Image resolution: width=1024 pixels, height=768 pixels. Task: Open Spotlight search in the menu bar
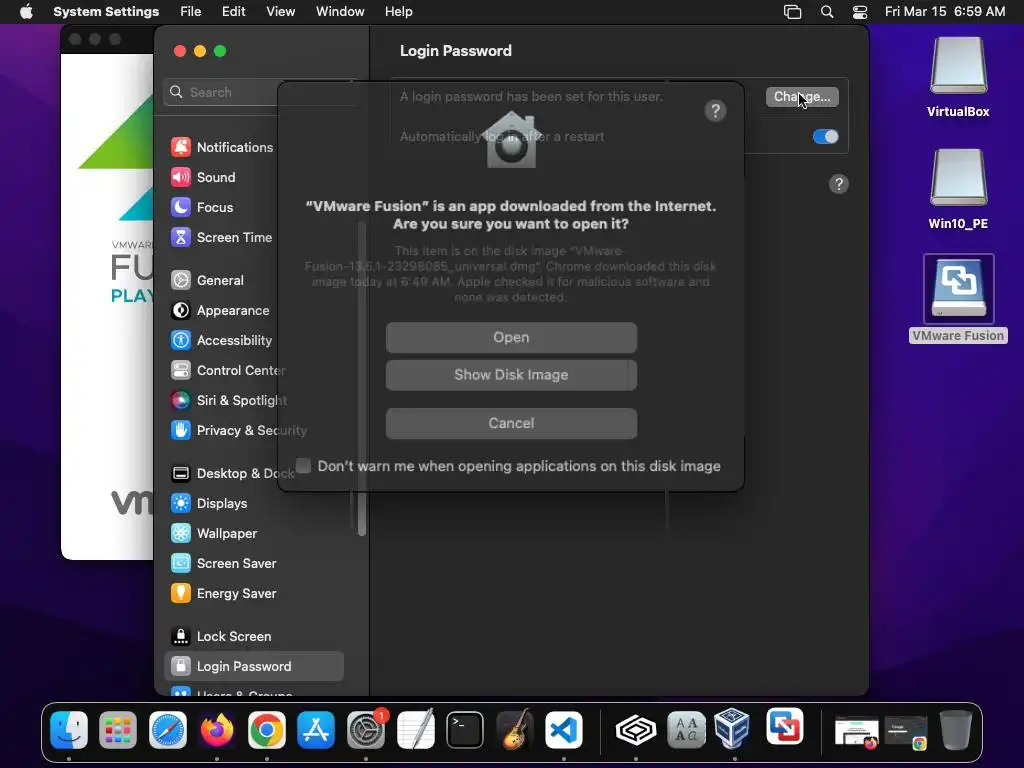(827, 12)
